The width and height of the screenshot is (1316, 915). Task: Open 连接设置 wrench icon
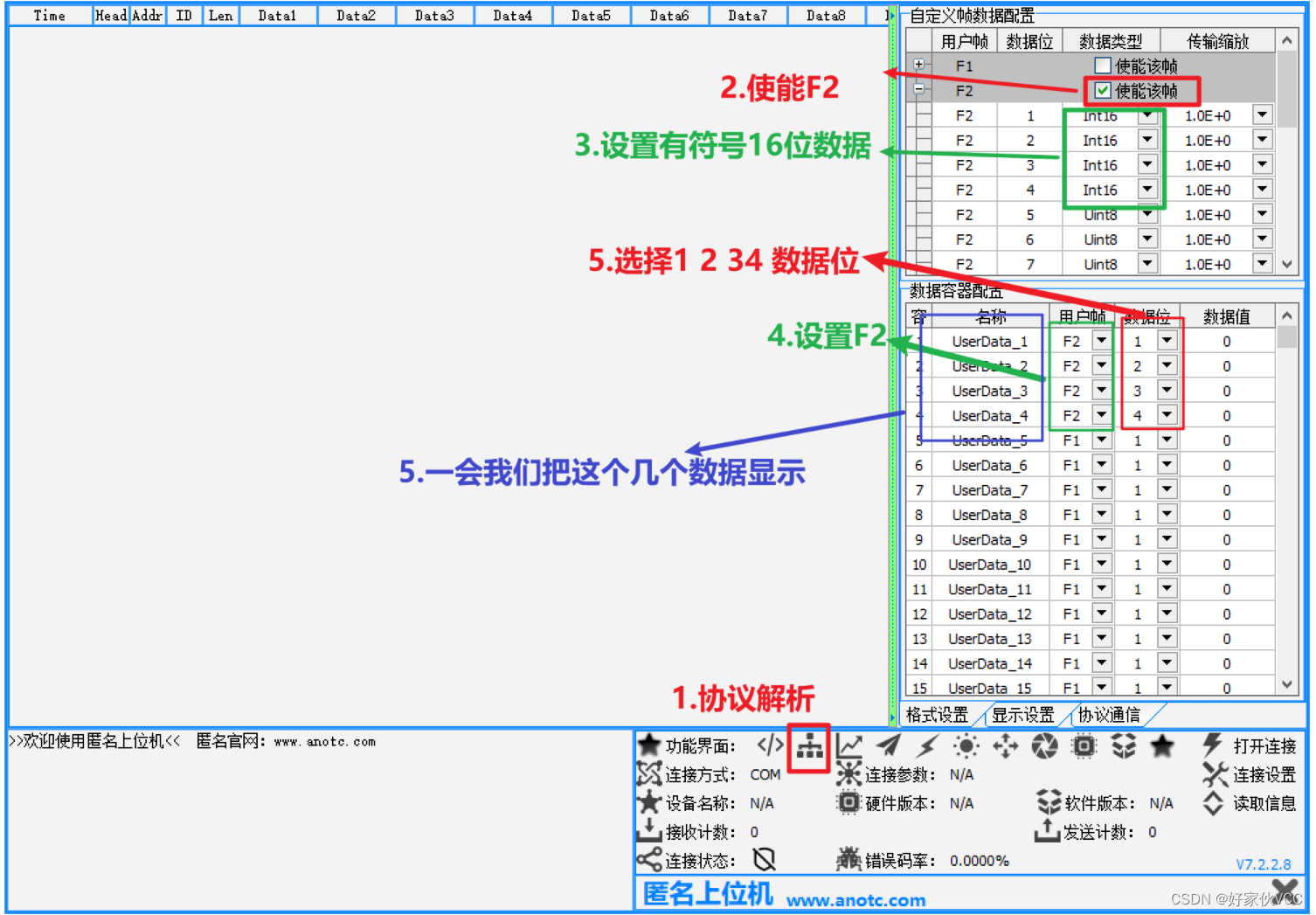1214,774
